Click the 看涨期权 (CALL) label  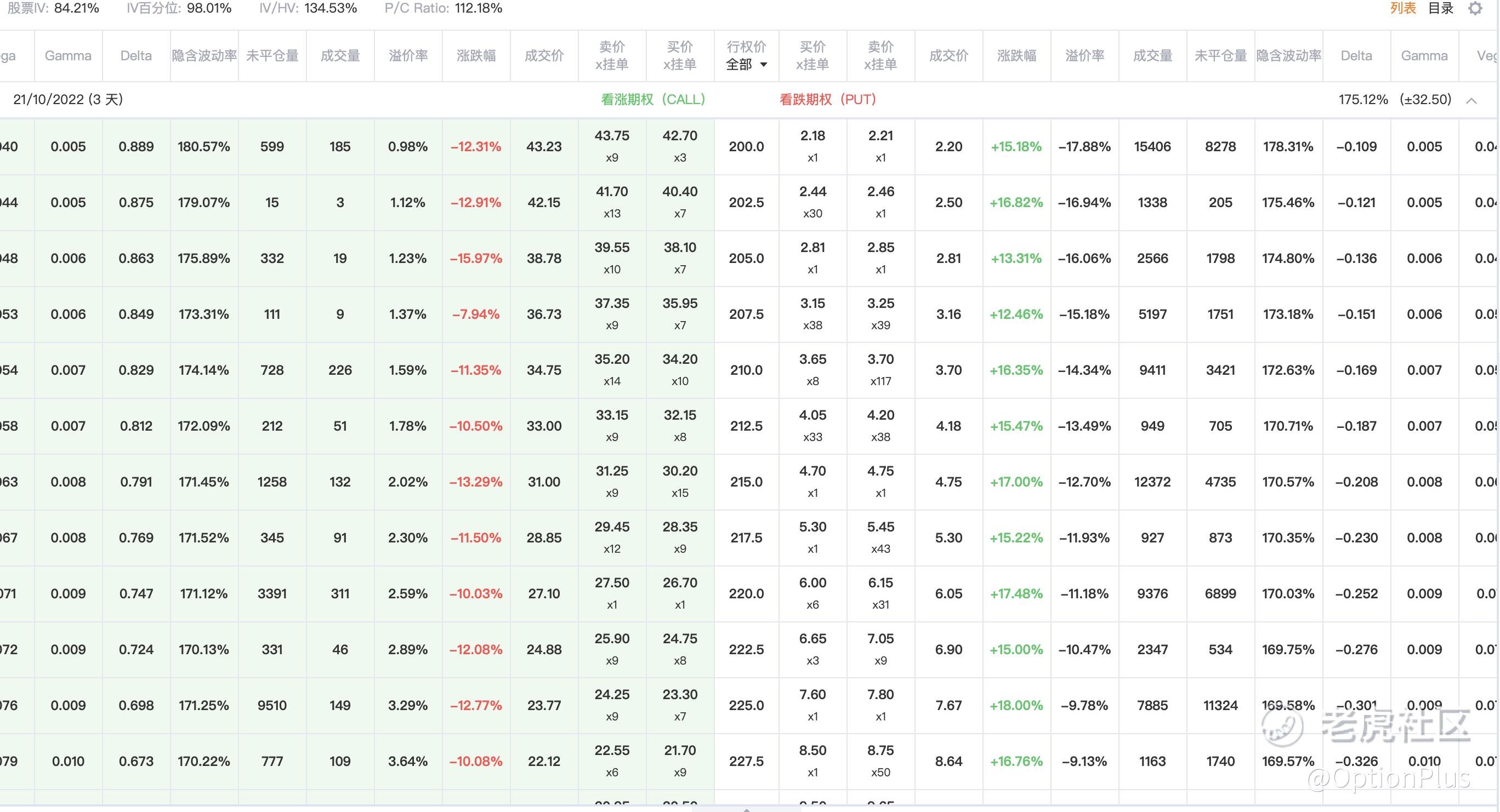pyautogui.click(x=653, y=100)
